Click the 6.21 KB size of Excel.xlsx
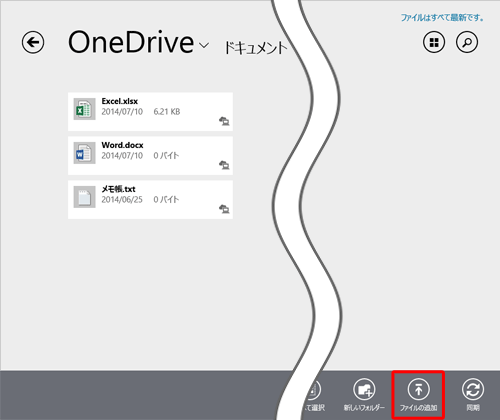 click(x=167, y=112)
